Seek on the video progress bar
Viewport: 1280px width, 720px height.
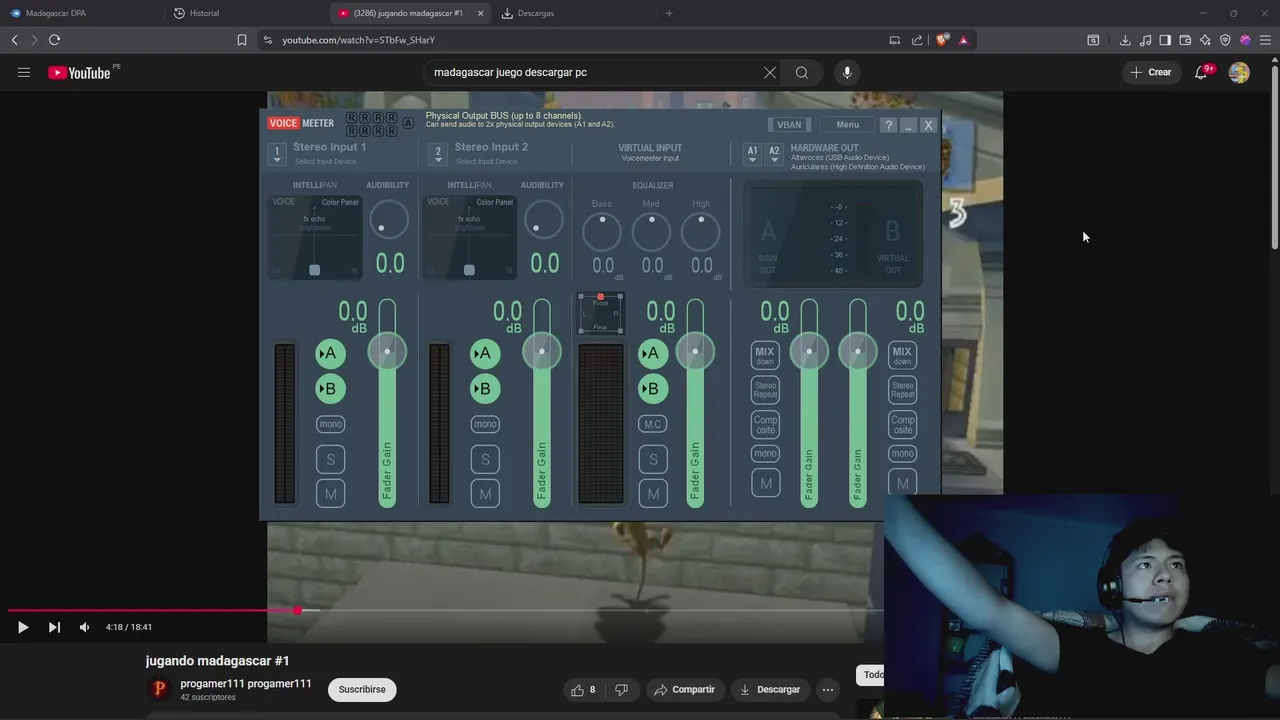coord(445,610)
